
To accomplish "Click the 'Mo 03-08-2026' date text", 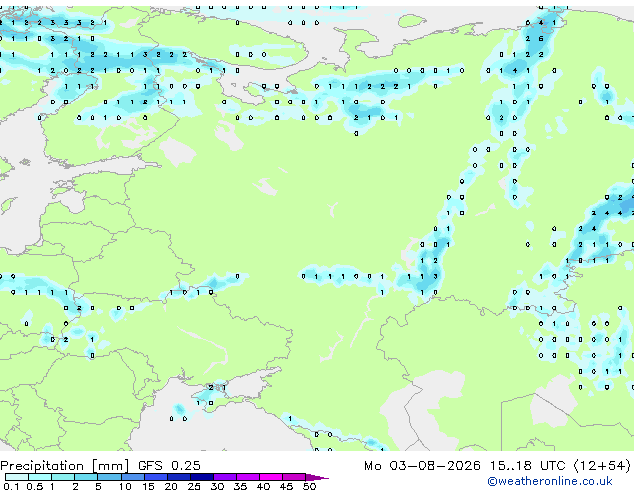I will 422,466.
